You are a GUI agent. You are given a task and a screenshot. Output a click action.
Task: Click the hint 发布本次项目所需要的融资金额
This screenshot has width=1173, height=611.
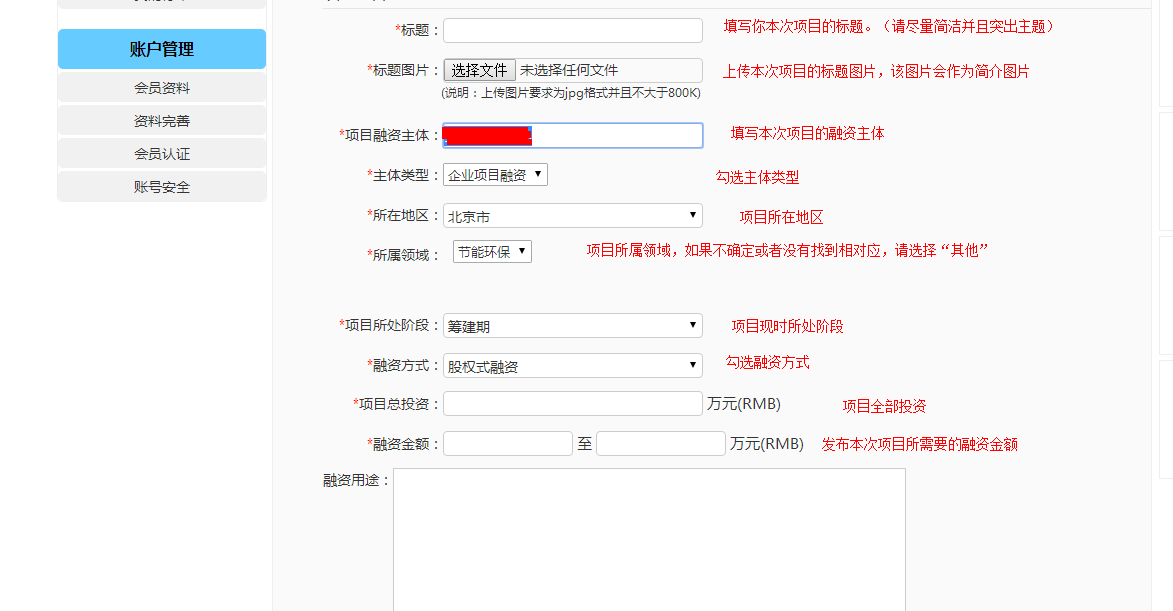pos(919,444)
